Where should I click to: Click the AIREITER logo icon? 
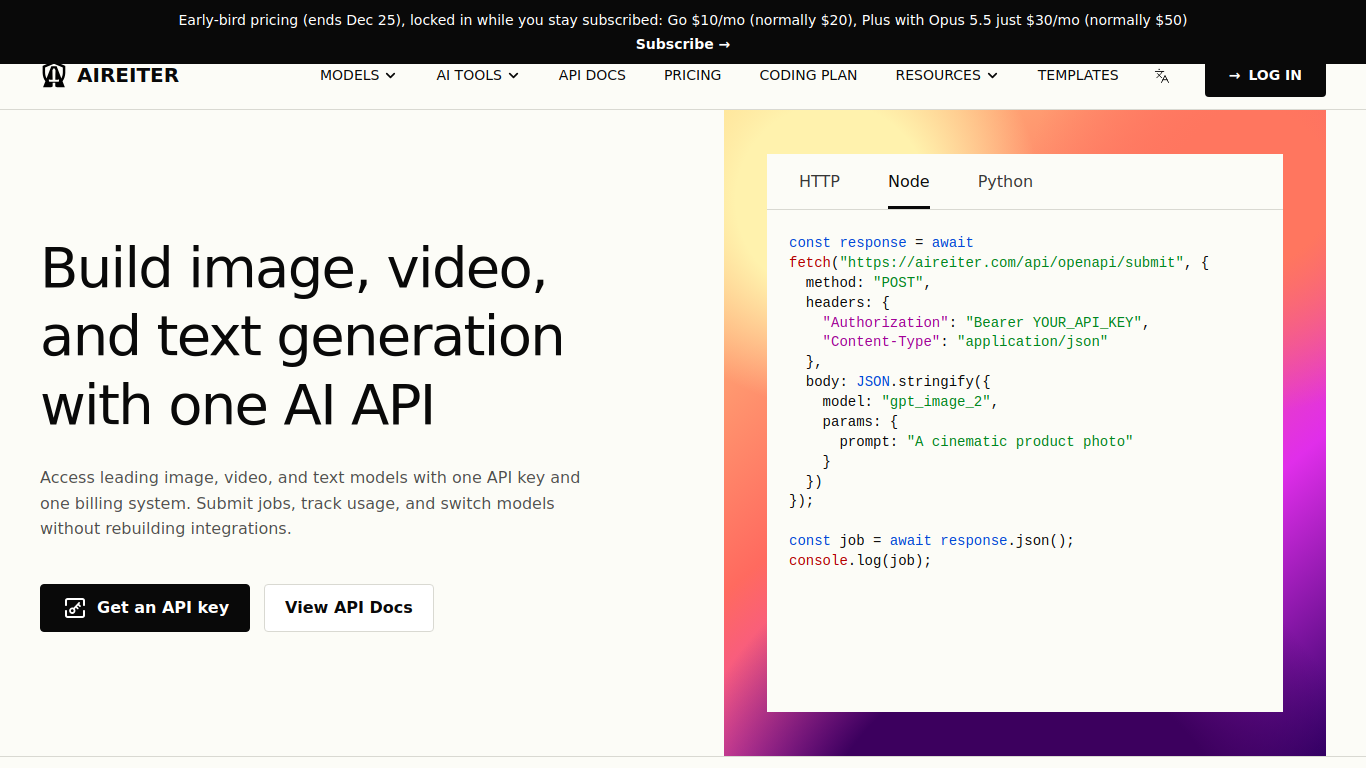[x=54, y=75]
